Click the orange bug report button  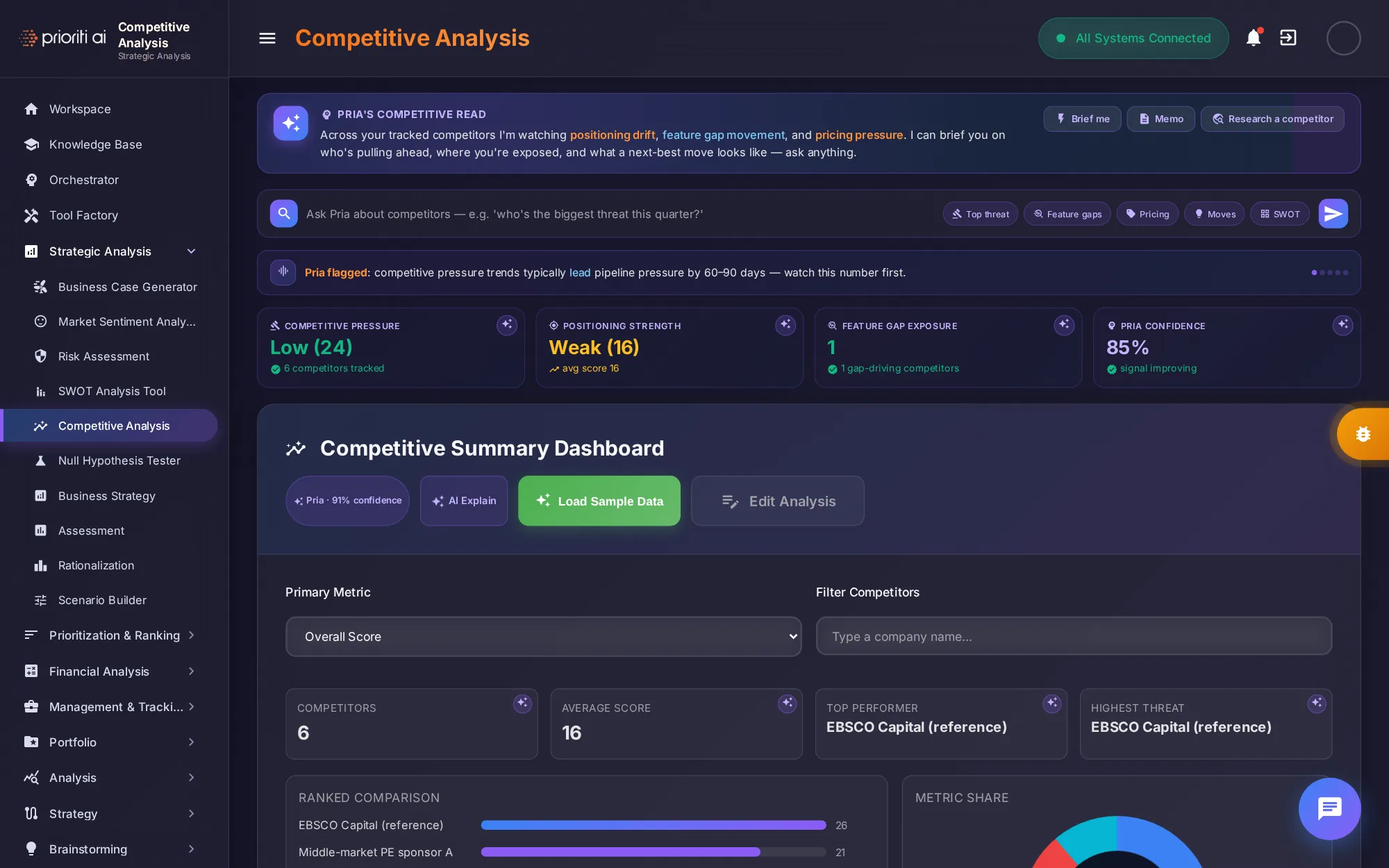[x=1363, y=434]
